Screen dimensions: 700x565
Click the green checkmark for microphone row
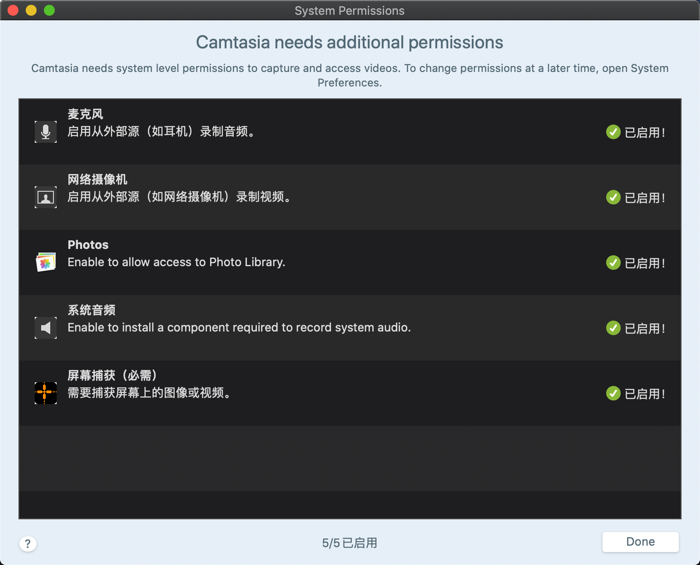613,132
